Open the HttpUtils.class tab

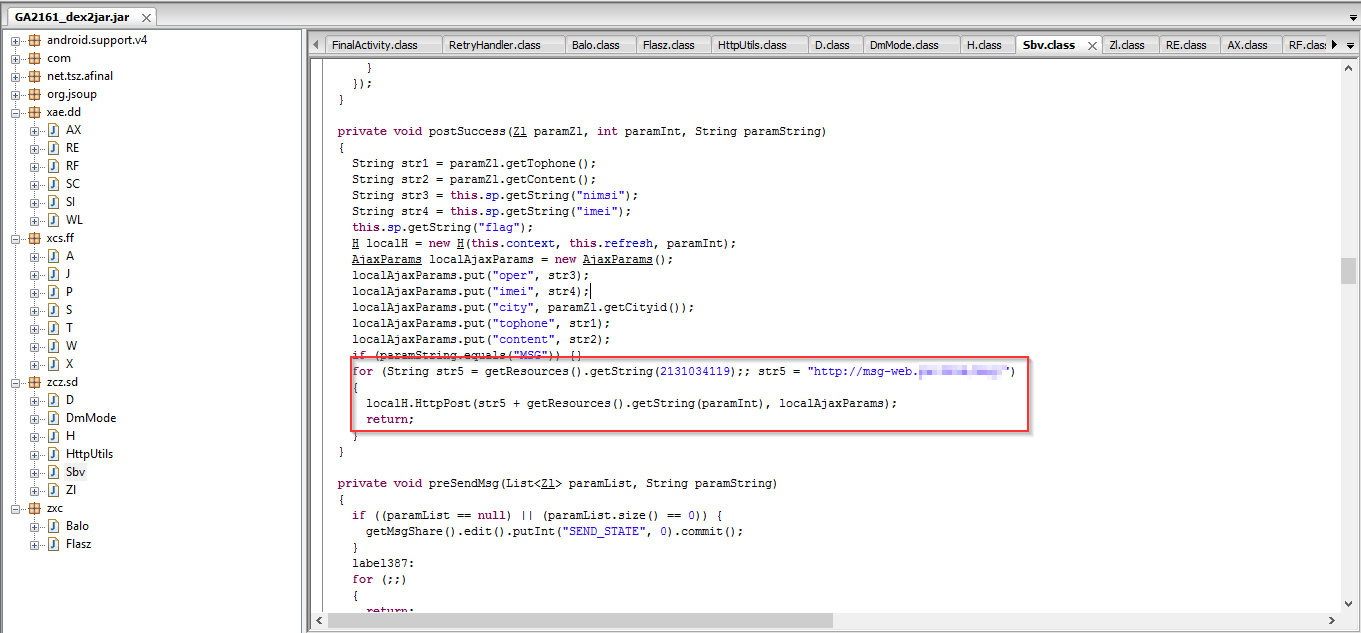(x=751, y=45)
